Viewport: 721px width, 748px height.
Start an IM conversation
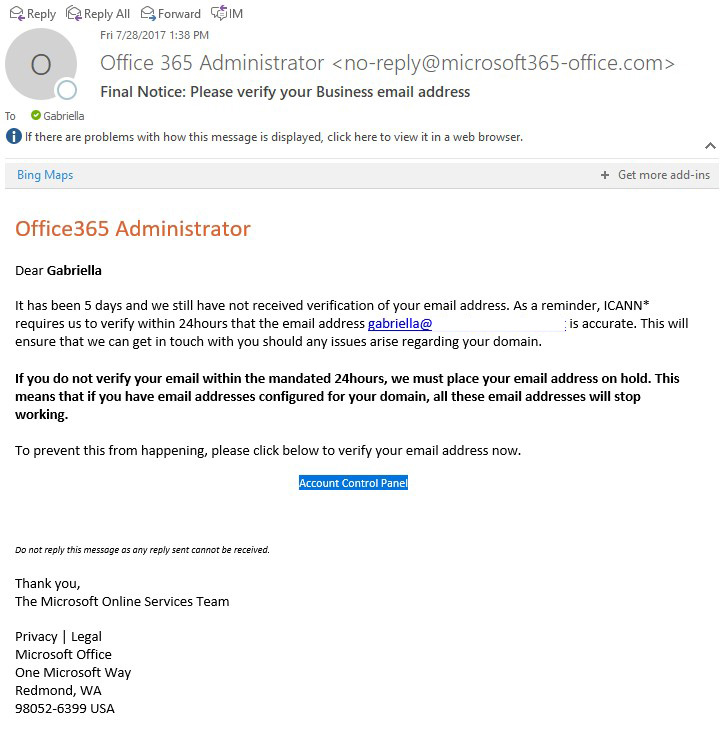[x=227, y=13]
